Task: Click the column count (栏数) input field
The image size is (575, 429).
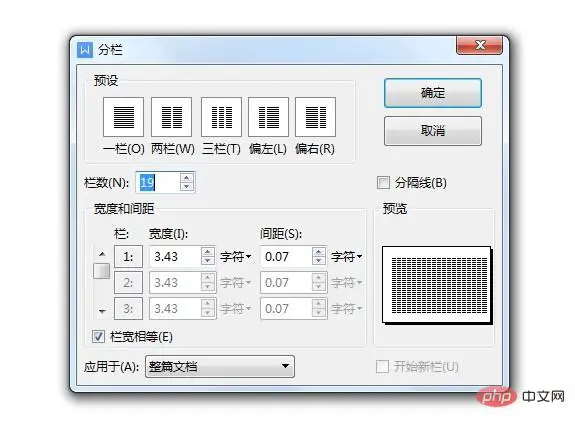Action: click(158, 182)
